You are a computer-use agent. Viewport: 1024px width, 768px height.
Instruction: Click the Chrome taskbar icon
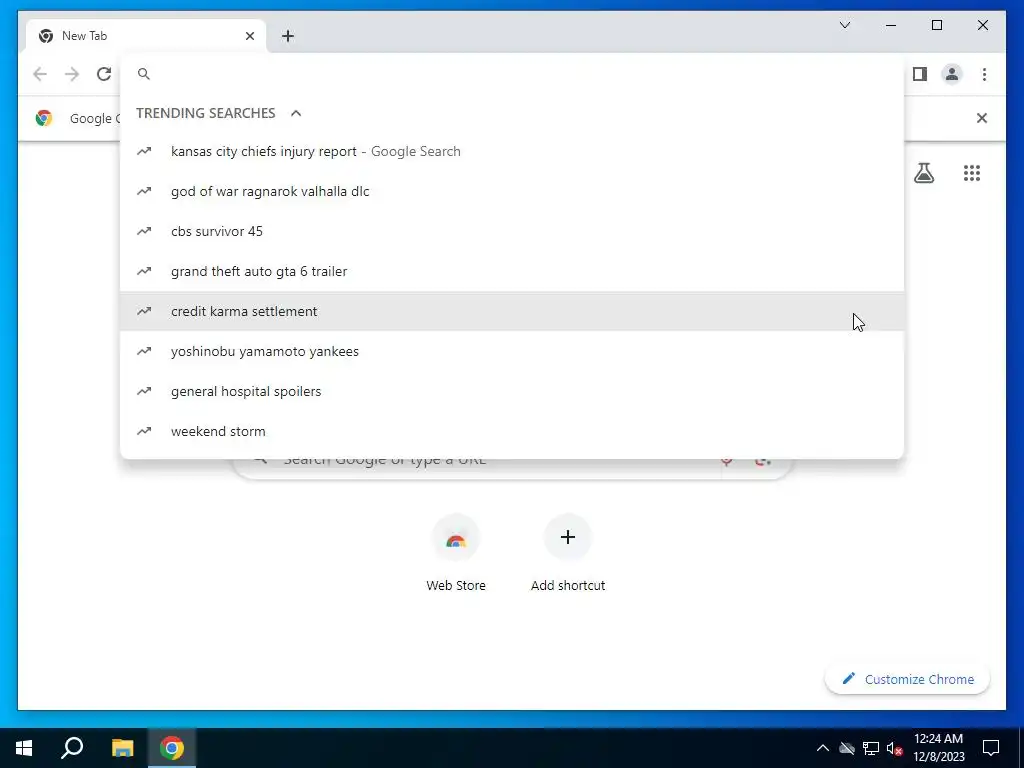coord(172,748)
